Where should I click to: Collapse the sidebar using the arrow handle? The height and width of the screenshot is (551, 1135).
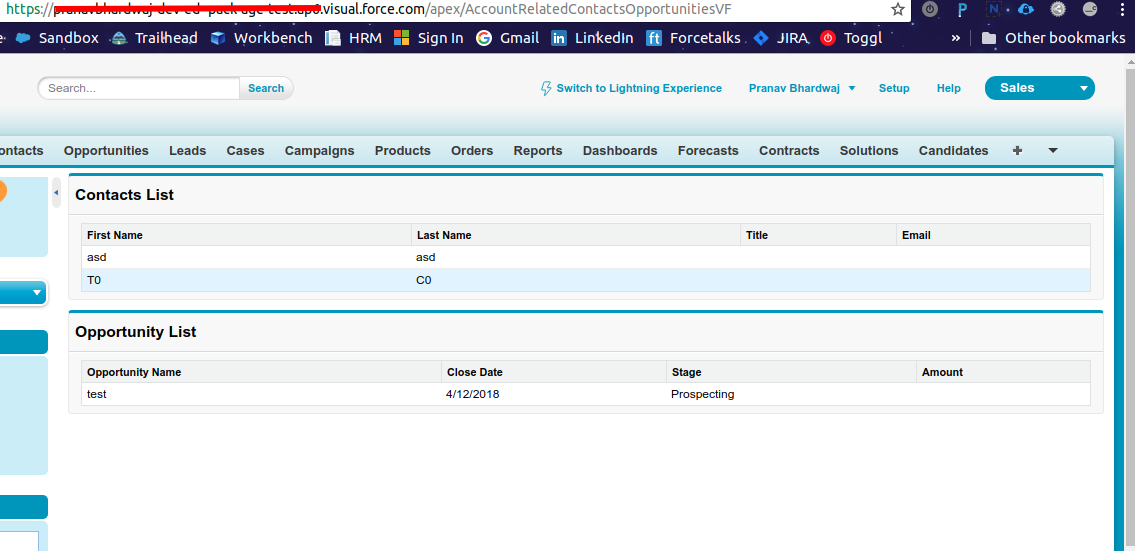tap(56, 192)
